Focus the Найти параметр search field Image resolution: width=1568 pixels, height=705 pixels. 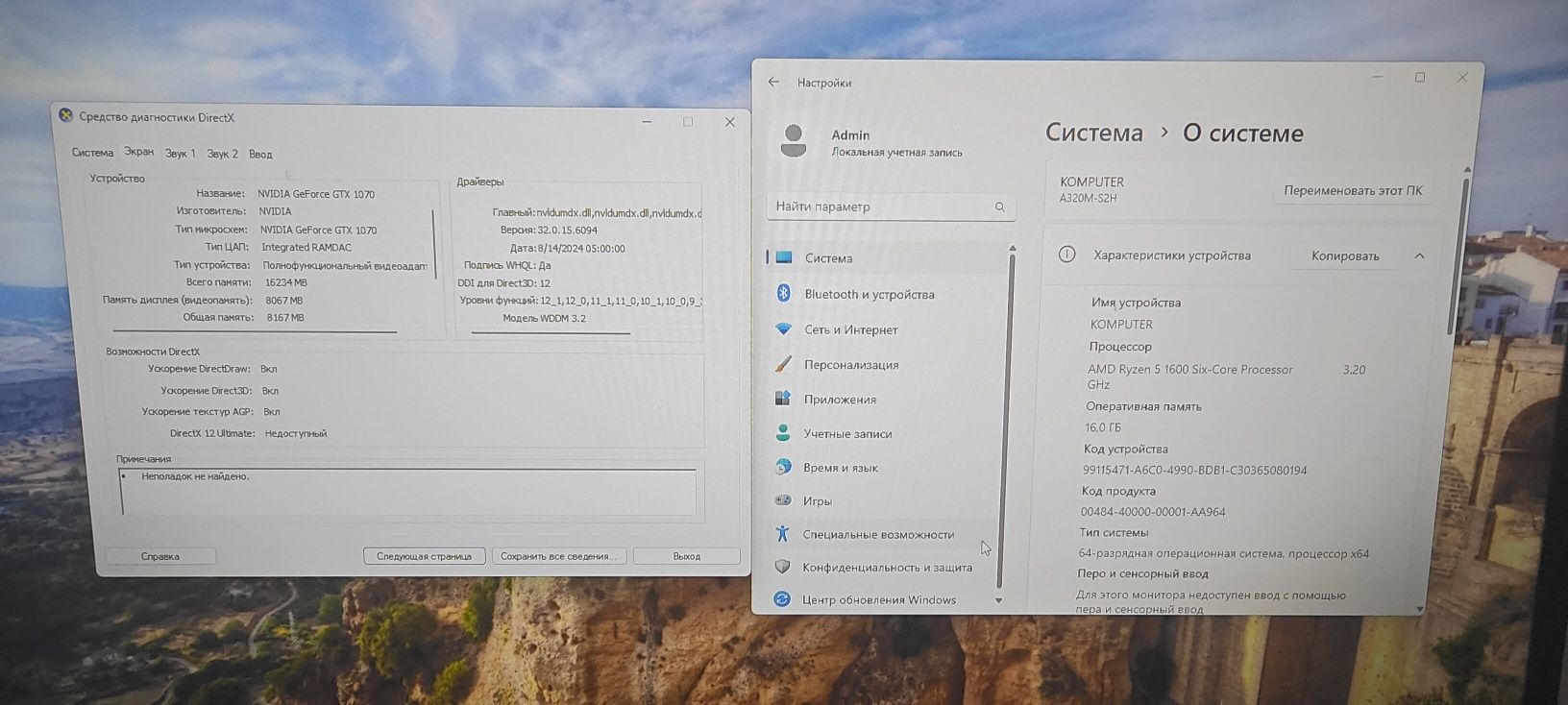[x=891, y=207]
